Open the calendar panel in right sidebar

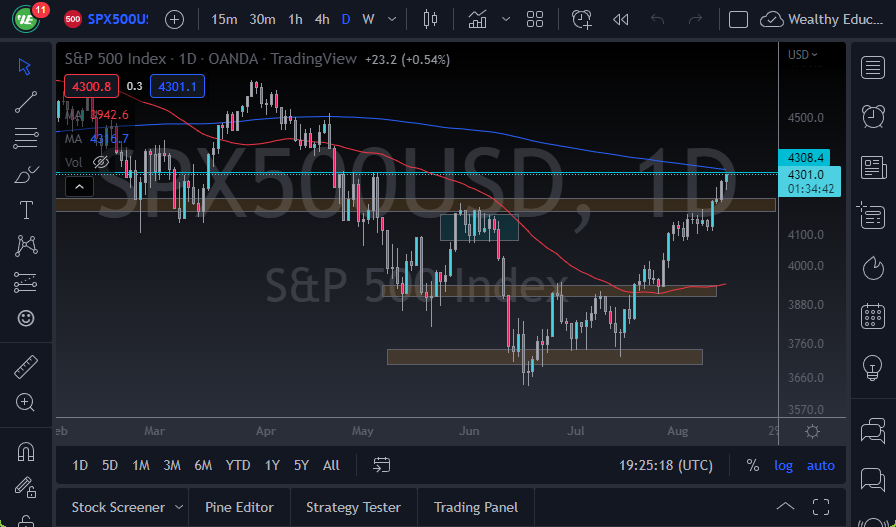click(x=872, y=318)
